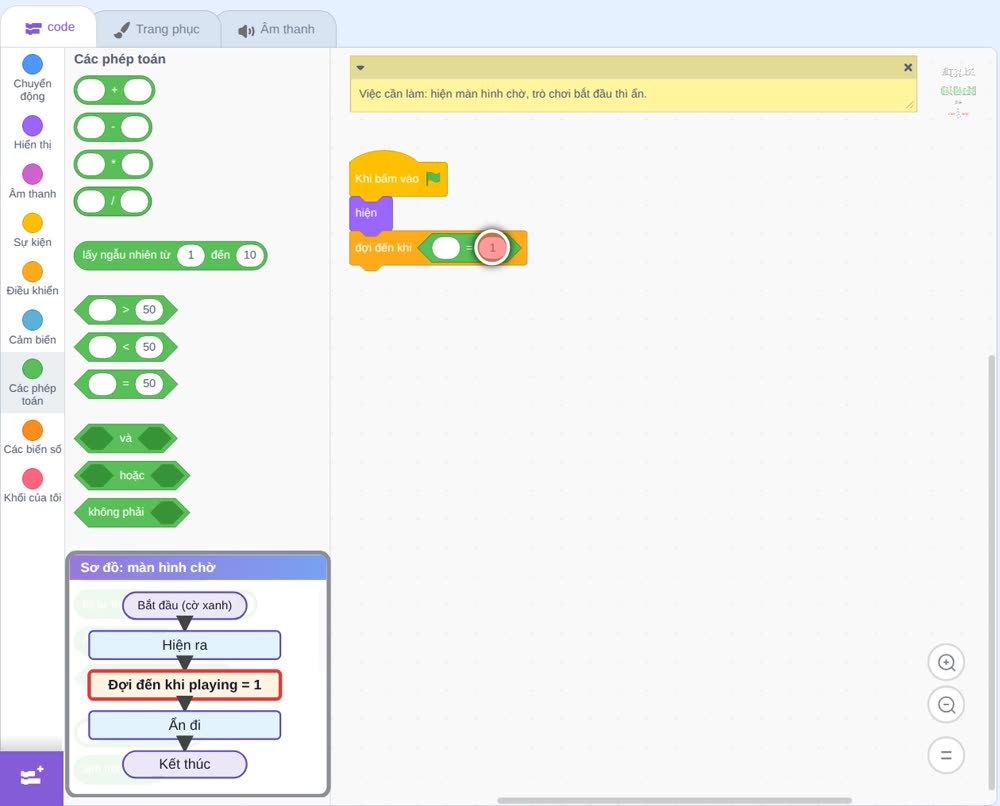The height and width of the screenshot is (806, 1000).
Task: Click the value 1 field in equals block
Action: (x=492, y=247)
